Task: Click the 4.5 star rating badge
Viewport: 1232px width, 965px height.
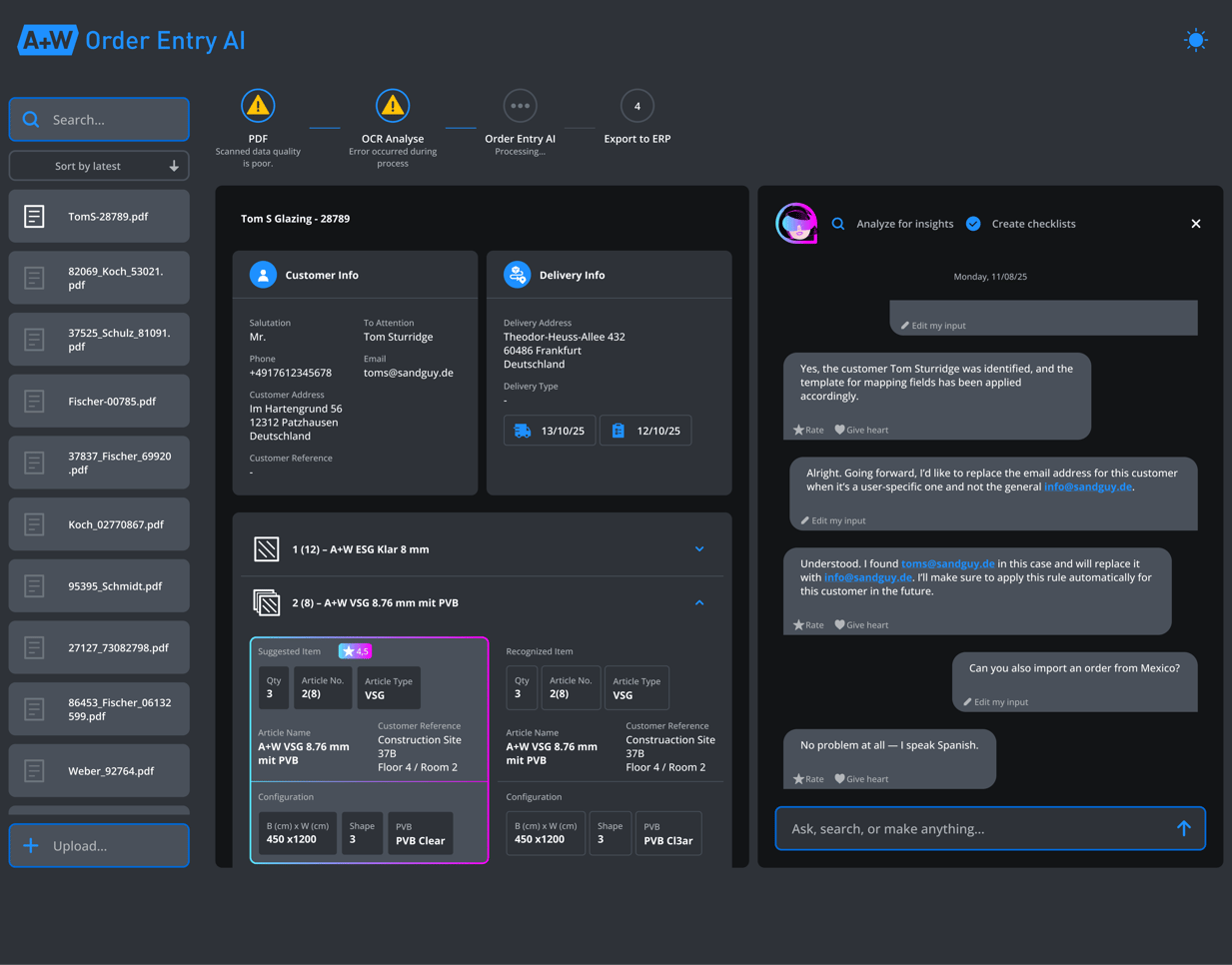Action: tap(355, 651)
